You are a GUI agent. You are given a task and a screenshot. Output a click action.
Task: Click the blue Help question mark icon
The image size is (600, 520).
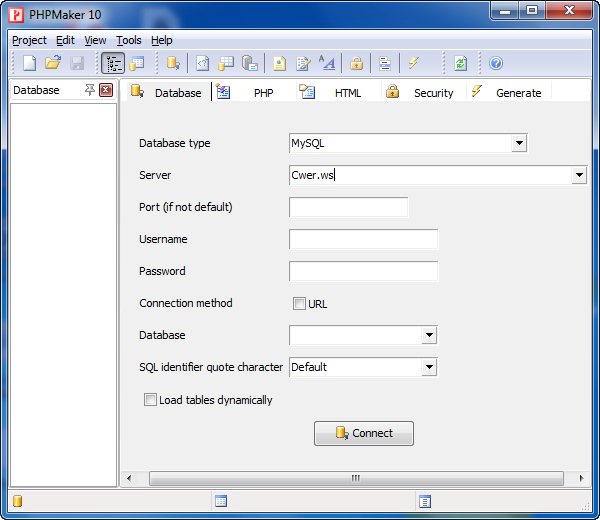tap(496, 63)
